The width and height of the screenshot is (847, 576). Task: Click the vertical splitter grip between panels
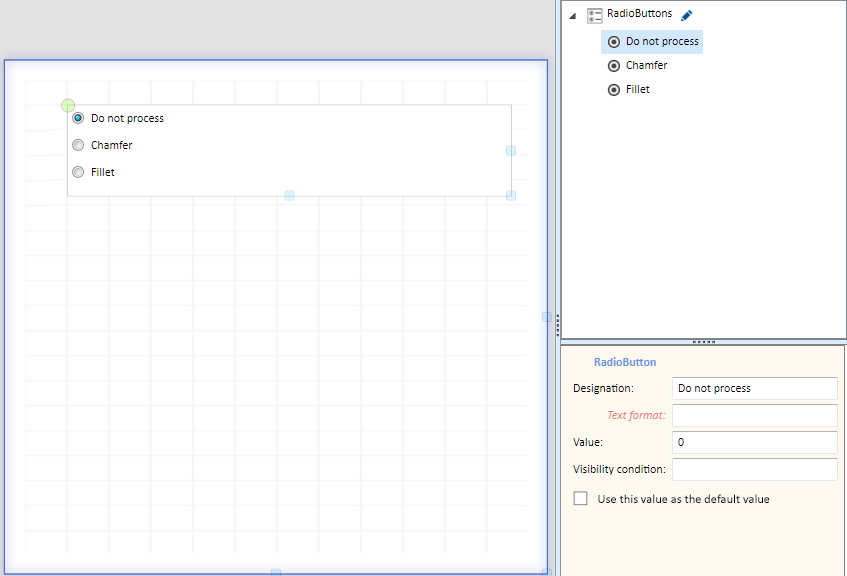point(557,325)
